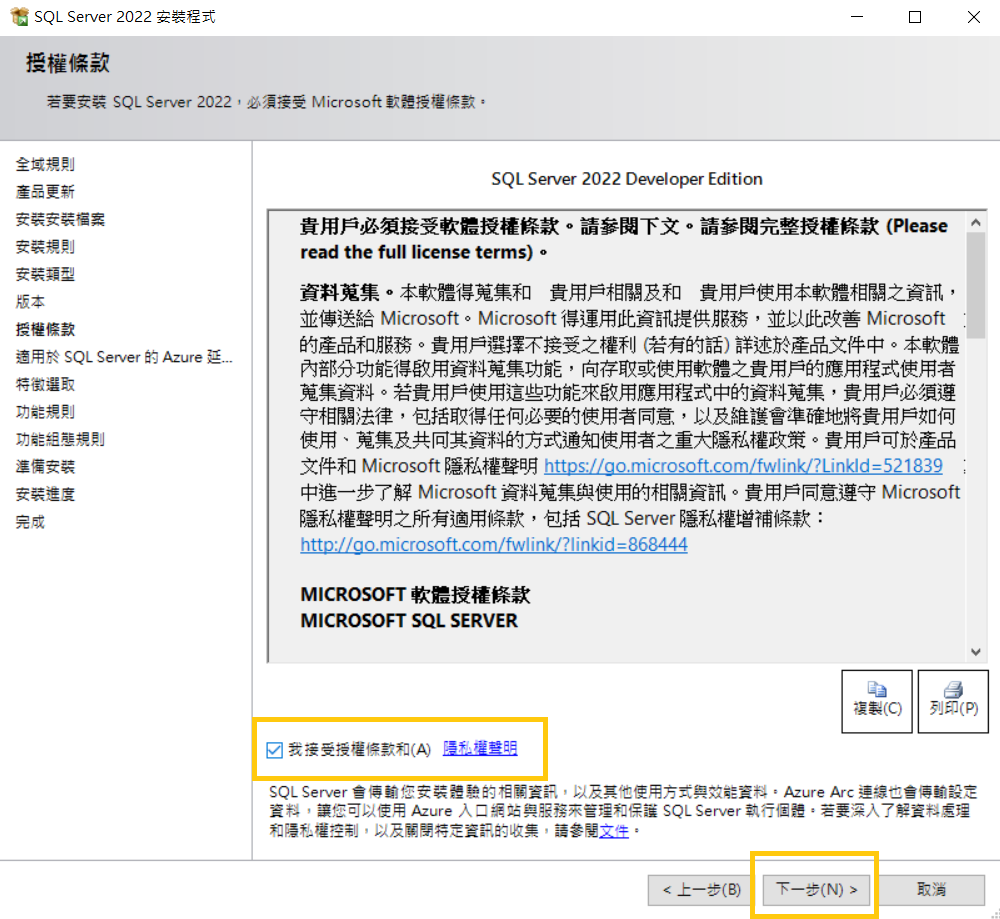This screenshot has height=919, width=1000.
Task: Open the linkid=868444 privacy supplement URL
Action: click(494, 544)
